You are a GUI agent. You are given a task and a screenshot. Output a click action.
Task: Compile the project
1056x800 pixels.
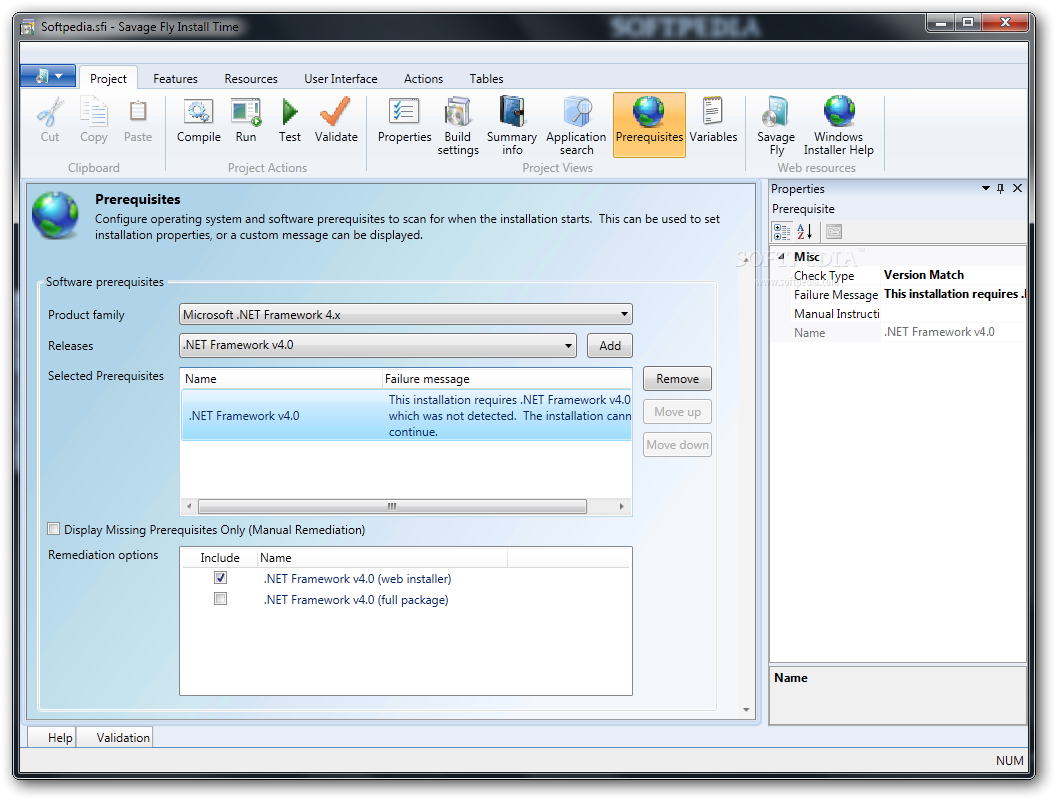pyautogui.click(x=199, y=120)
